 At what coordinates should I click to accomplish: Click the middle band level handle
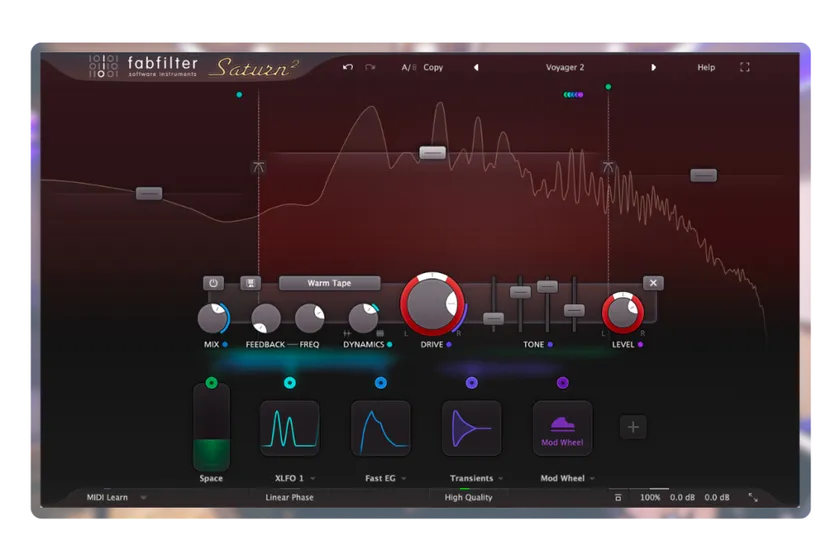(432, 153)
